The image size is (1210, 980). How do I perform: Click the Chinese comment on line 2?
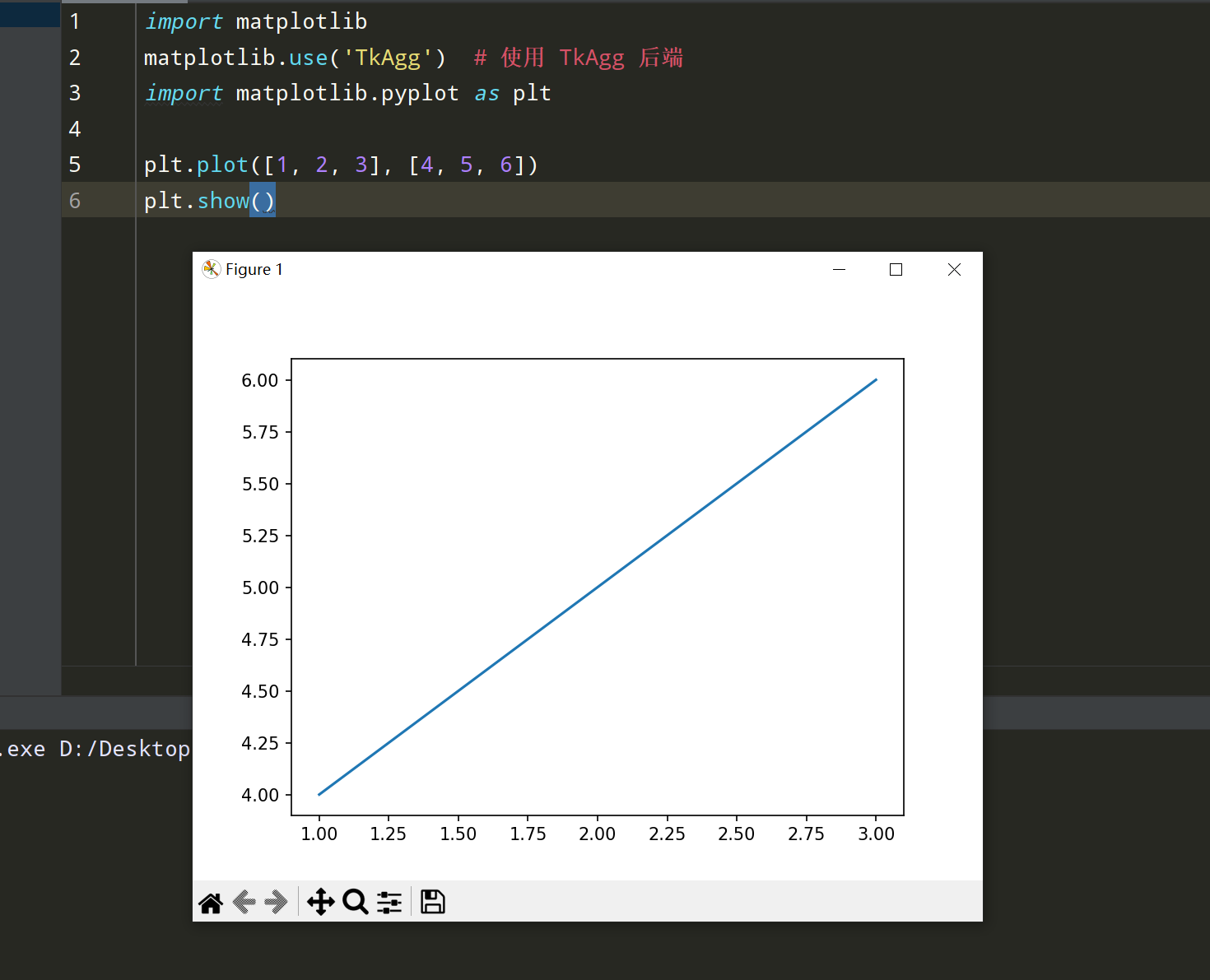coord(578,58)
